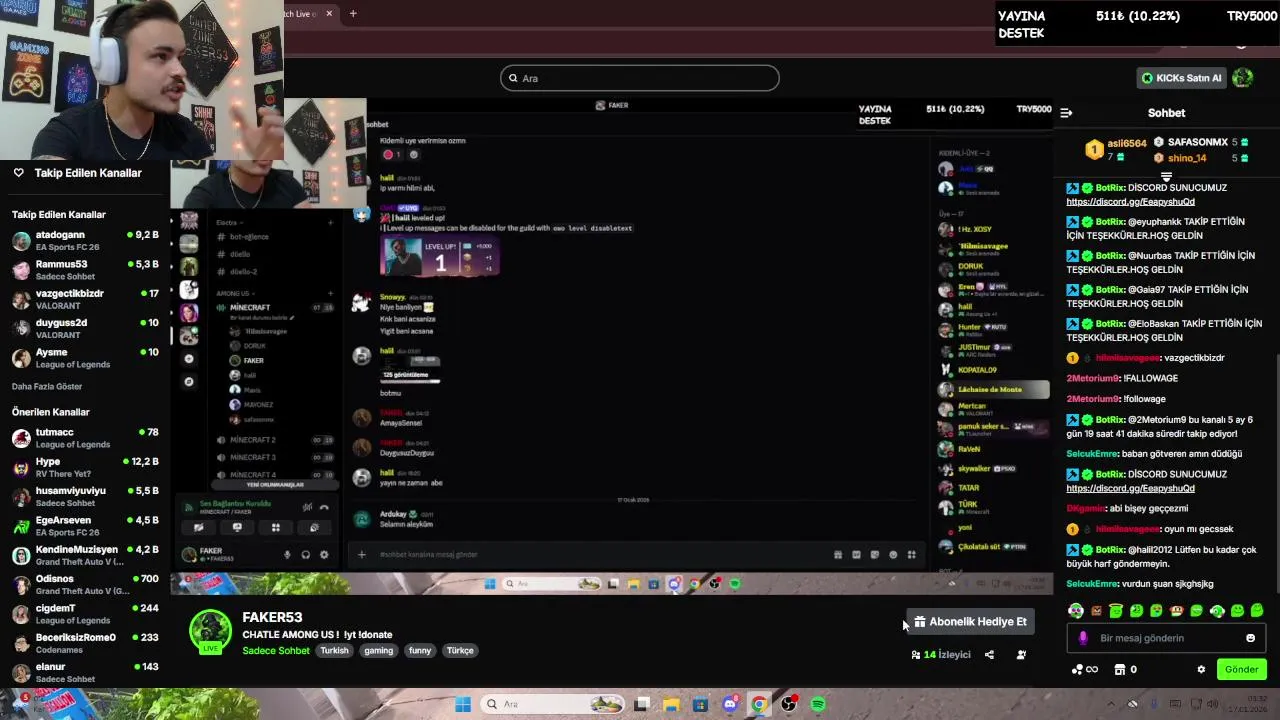1280x720 pixels.
Task: Open the profile avatar next to KICKs Satın Al
Action: [x=1242, y=78]
